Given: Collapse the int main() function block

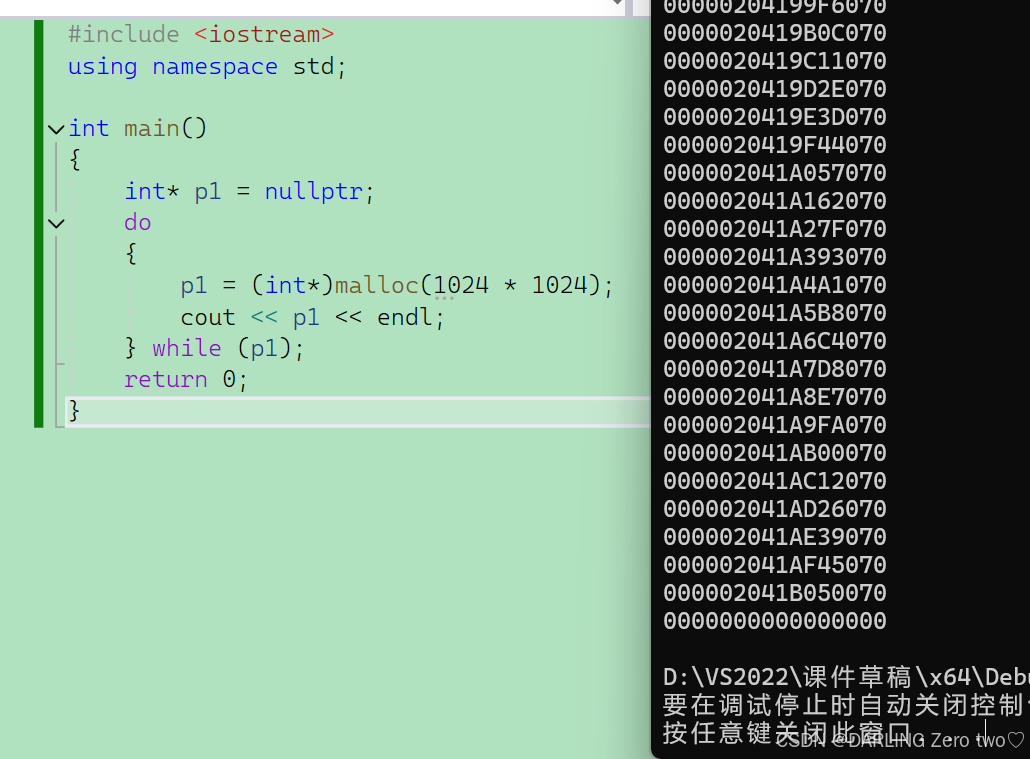Looking at the screenshot, I should click(x=56, y=129).
